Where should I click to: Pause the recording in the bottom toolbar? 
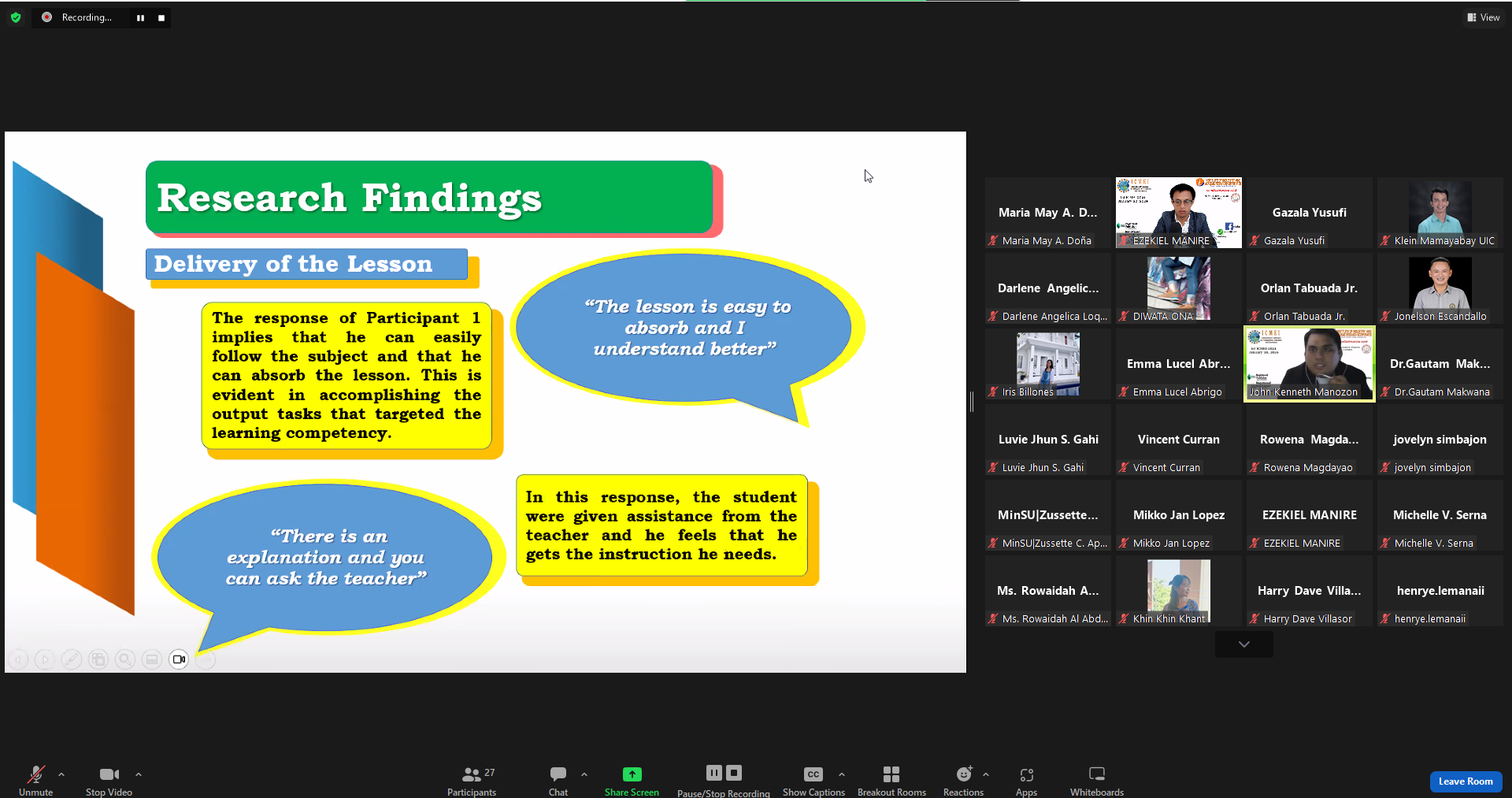coord(713,773)
